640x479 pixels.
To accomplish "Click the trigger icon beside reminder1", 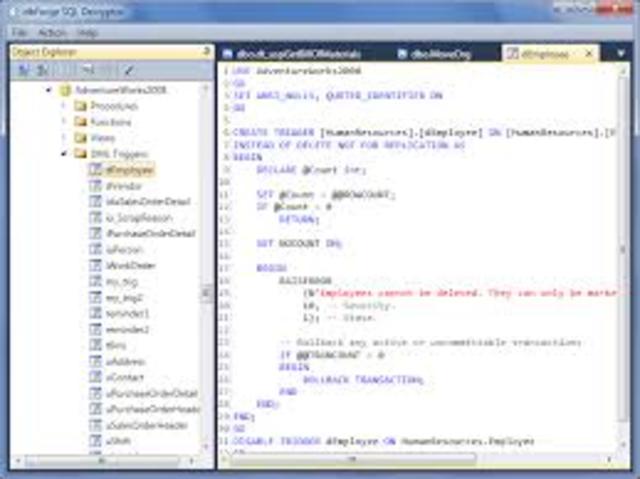I will click(x=95, y=313).
